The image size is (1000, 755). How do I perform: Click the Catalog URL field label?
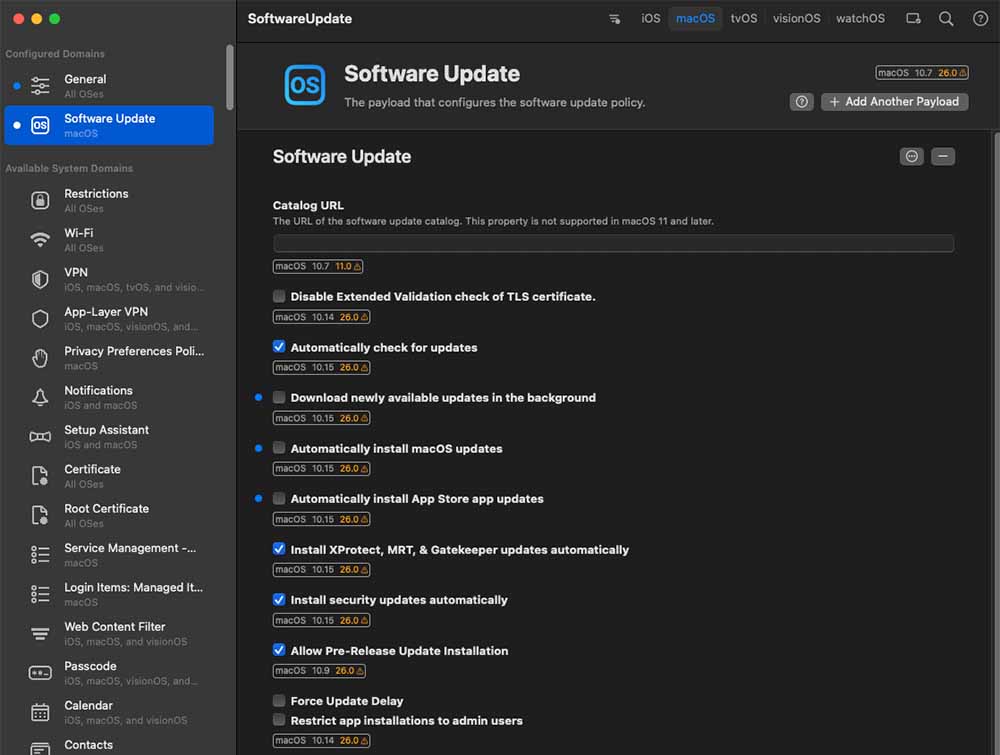(x=308, y=205)
